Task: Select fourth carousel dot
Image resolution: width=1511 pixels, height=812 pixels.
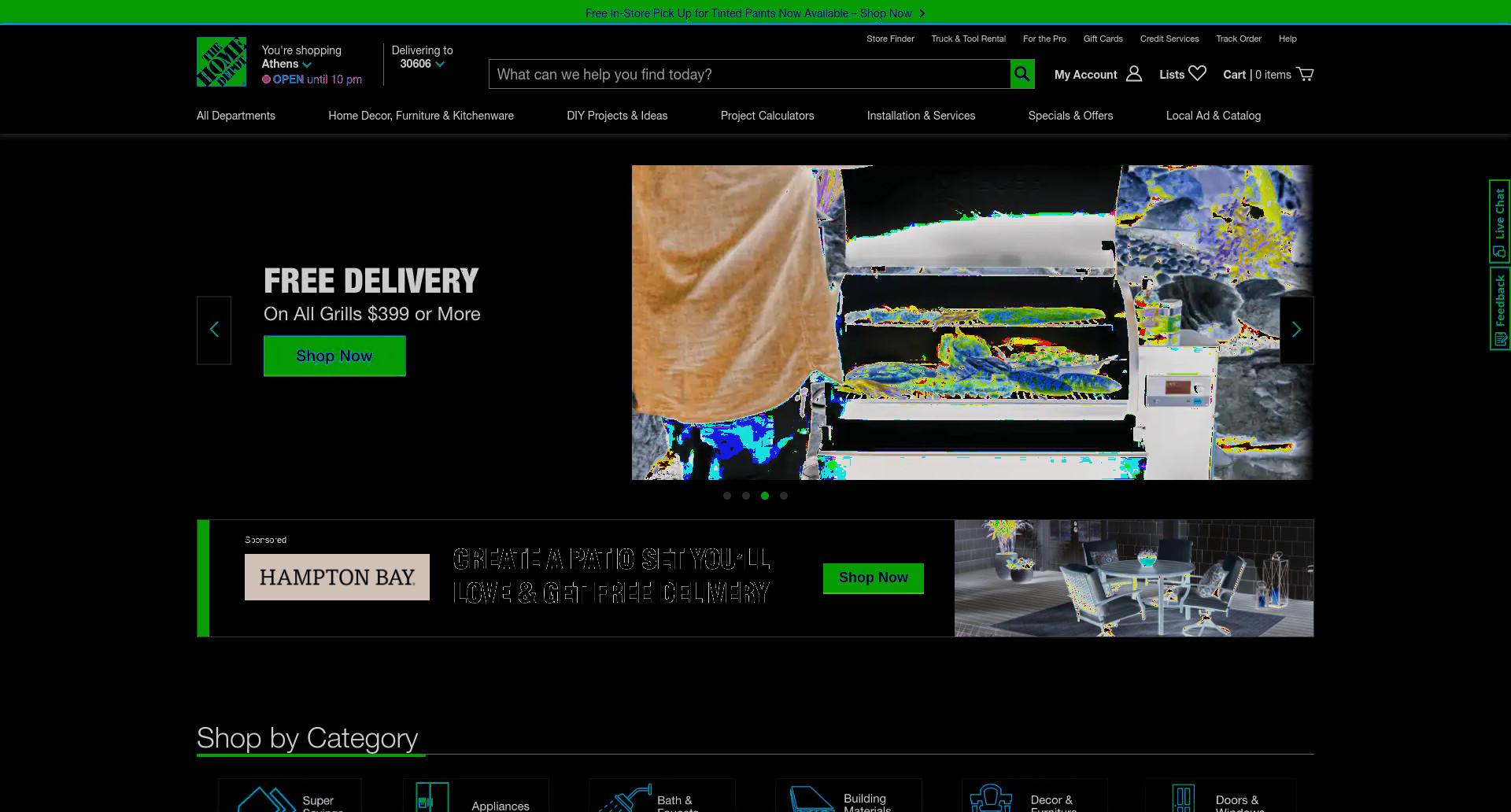Action: 784,496
